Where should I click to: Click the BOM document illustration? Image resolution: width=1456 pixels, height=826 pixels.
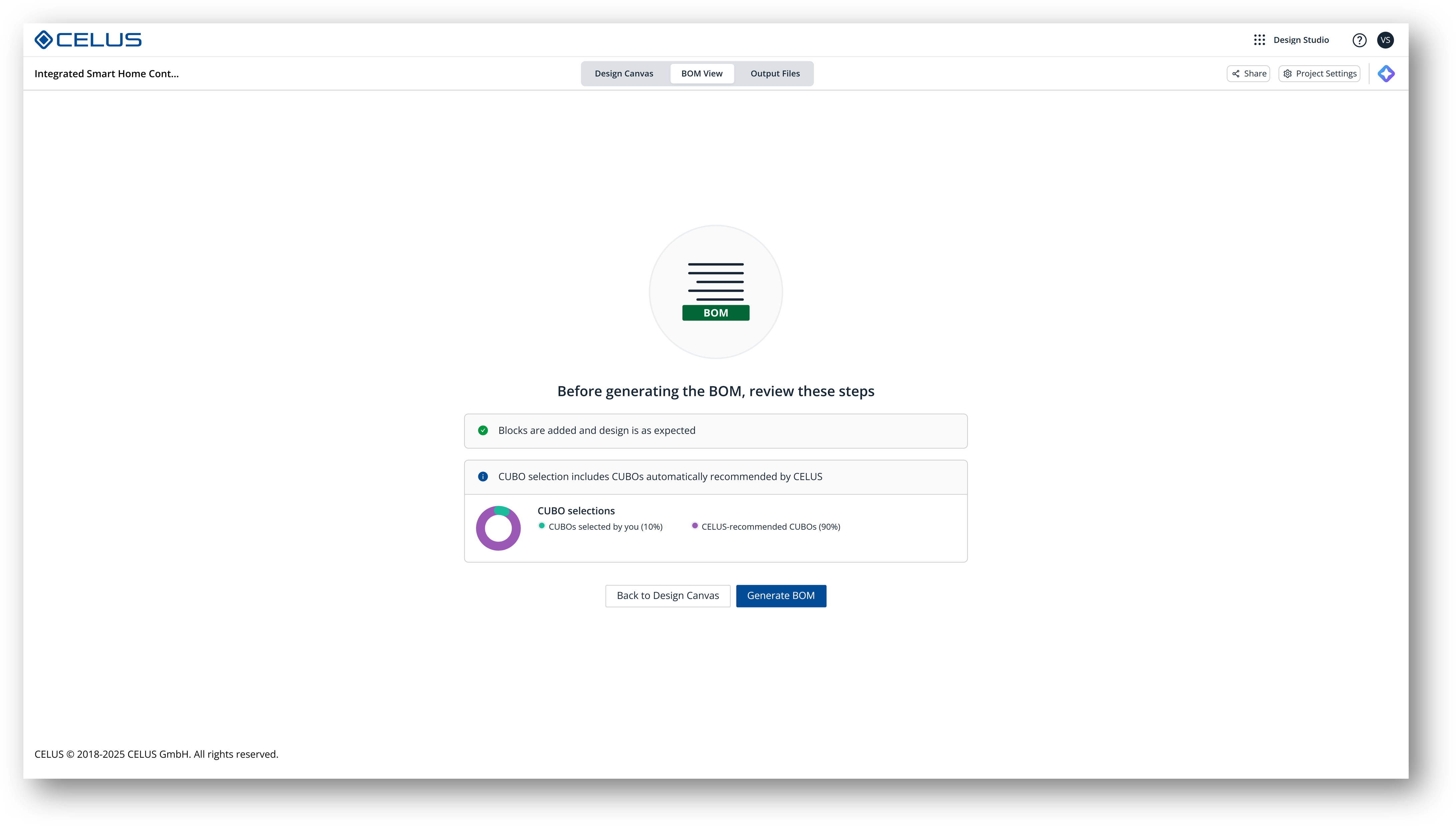[x=716, y=292]
